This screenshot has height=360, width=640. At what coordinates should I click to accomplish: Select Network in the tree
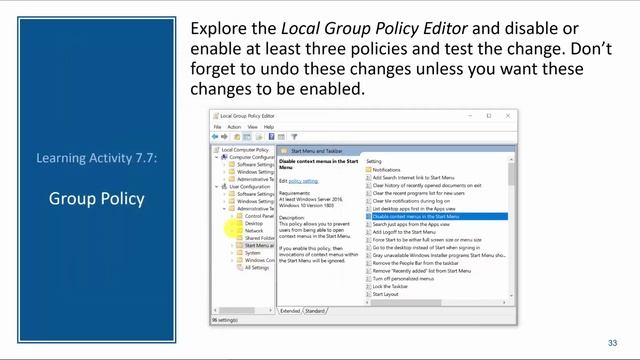[254, 231]
